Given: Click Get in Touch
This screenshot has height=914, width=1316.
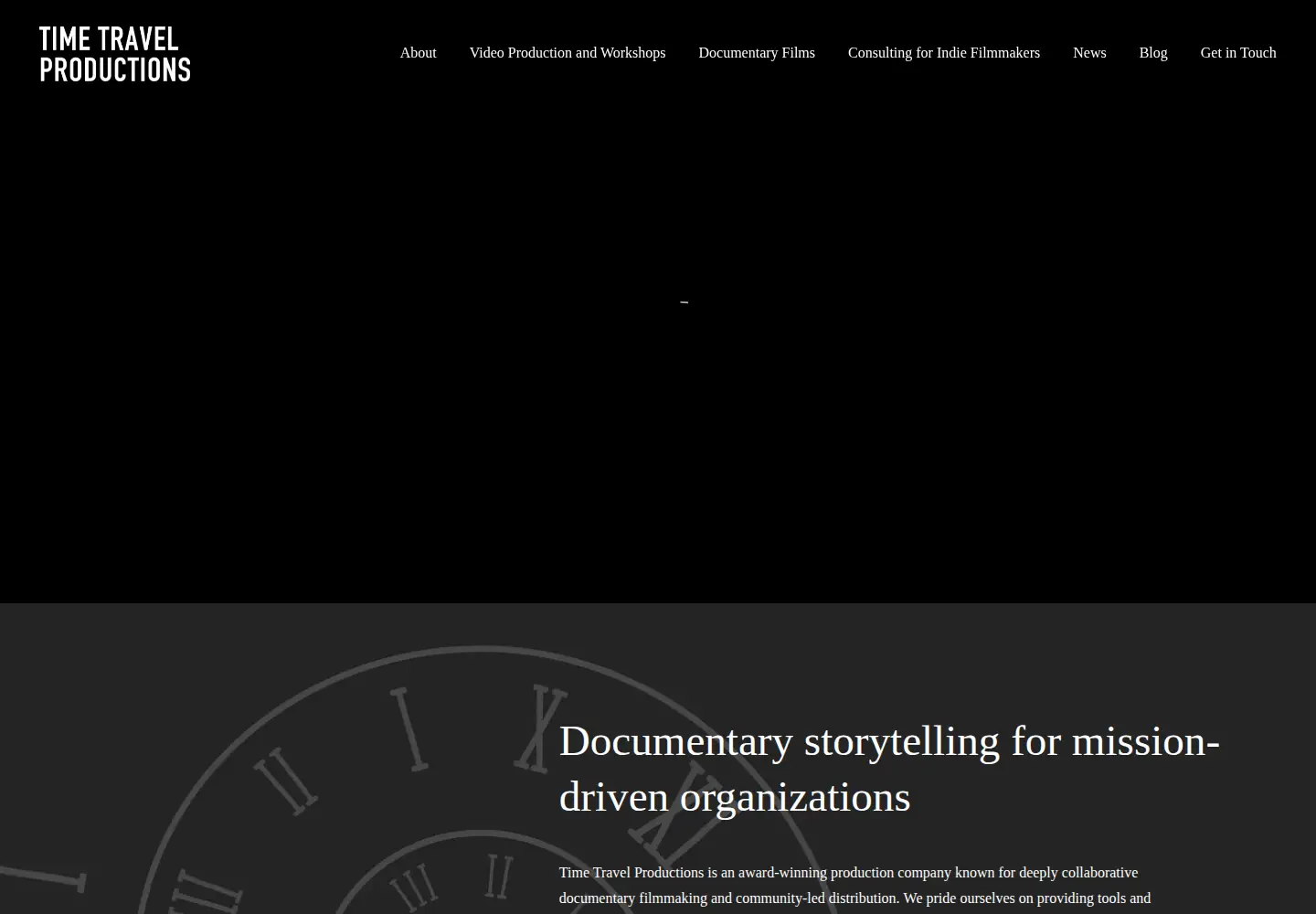Looking at the screenshot, I should pos(1238,53).
